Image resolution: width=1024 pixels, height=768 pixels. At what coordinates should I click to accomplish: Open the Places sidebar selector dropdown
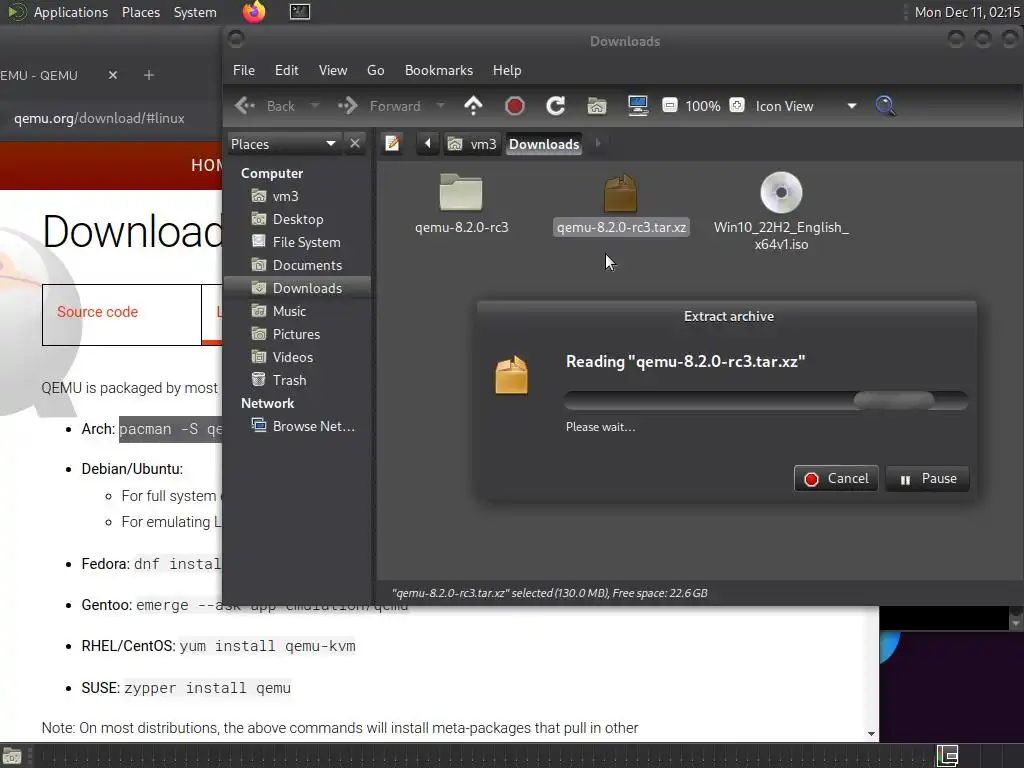pyautogui.click(x=283, y=144)
